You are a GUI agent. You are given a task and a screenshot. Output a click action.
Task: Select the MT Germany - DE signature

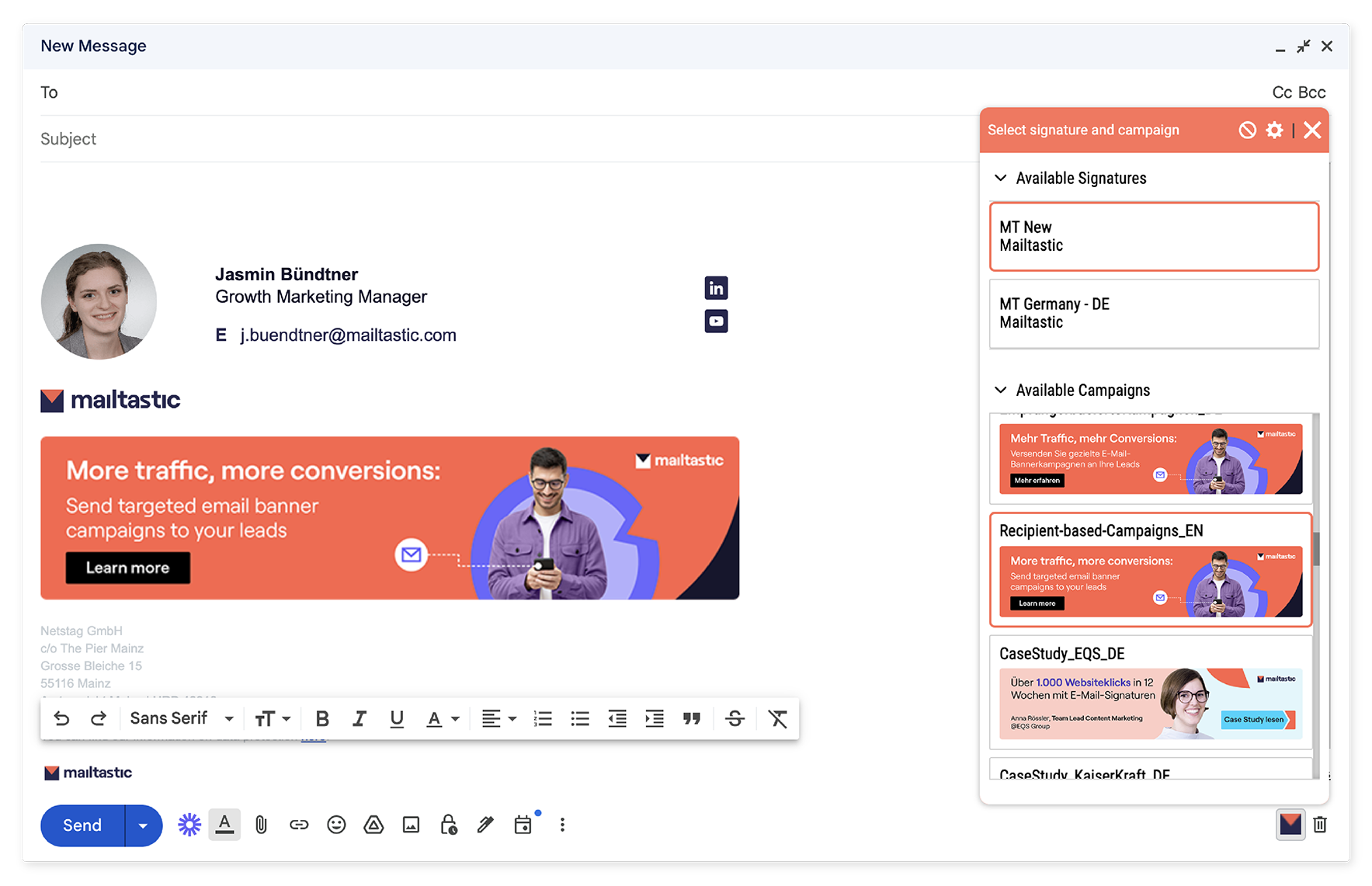tap(1154, 314)
